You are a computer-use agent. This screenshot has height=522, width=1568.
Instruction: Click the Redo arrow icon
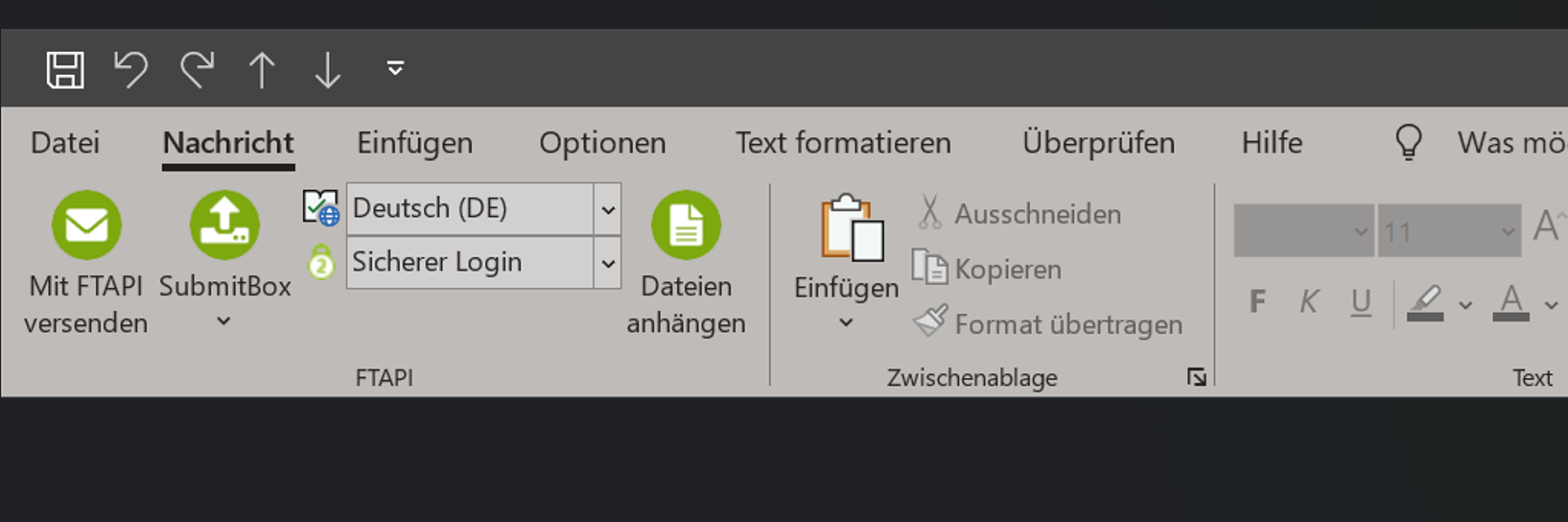point(197,70)
